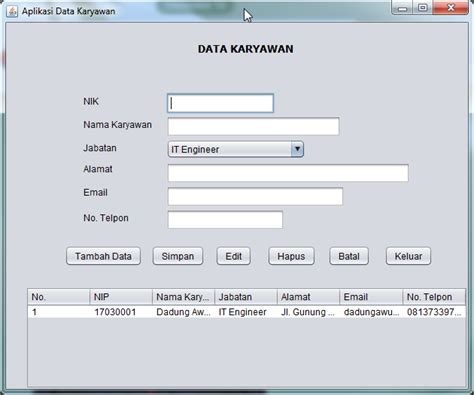Image resolution: width=474 pixels, height=395 pixels.
Task: Open the Jabatan combo box arrow
Action: 297,149
